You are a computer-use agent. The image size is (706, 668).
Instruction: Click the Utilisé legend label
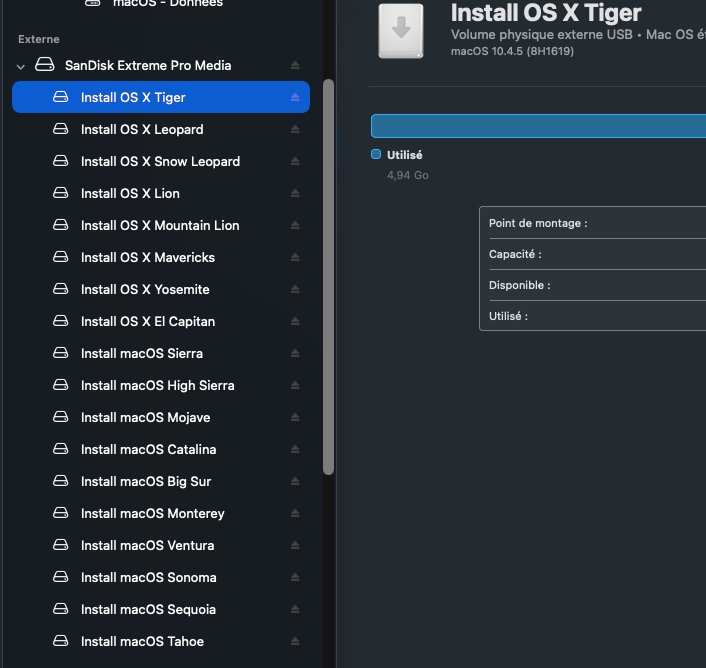tap(404, 155)
